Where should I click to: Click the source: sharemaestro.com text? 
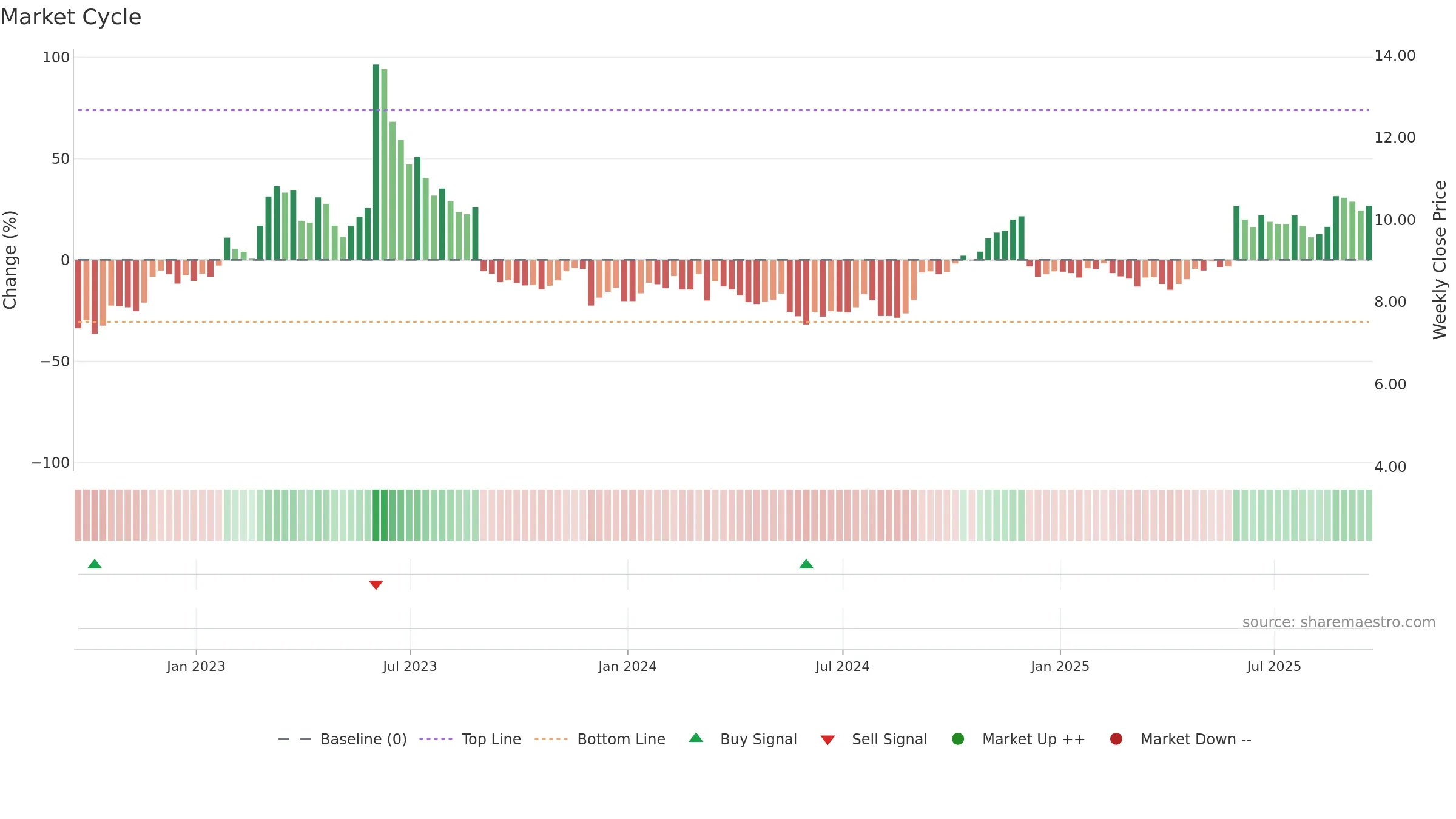[x=1339, y=622]
